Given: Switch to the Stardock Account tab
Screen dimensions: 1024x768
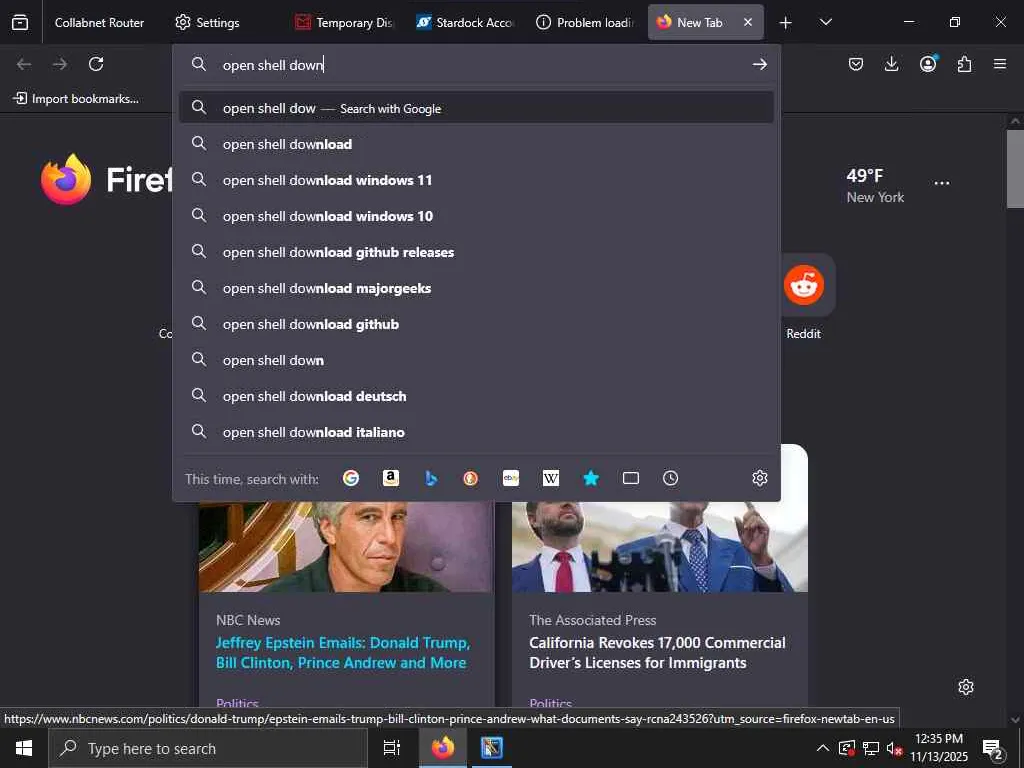Looking at the screenshot, I should click(465, 22).
